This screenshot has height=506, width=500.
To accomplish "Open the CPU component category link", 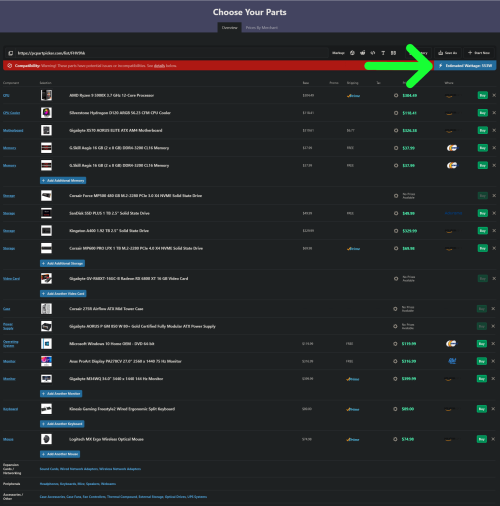I will pos(6,96).
